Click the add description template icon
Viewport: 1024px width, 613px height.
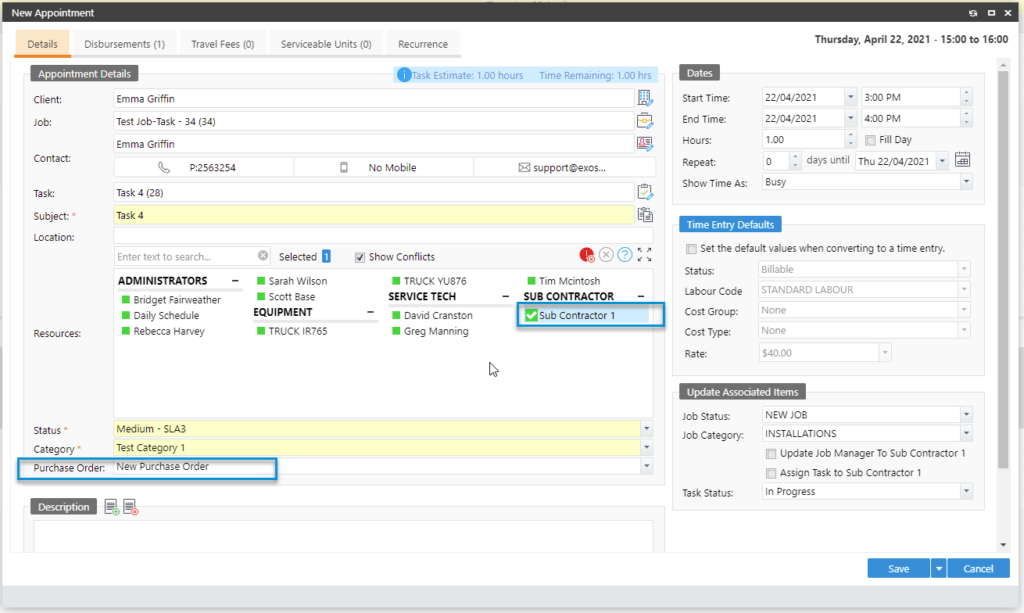[112, 507]
